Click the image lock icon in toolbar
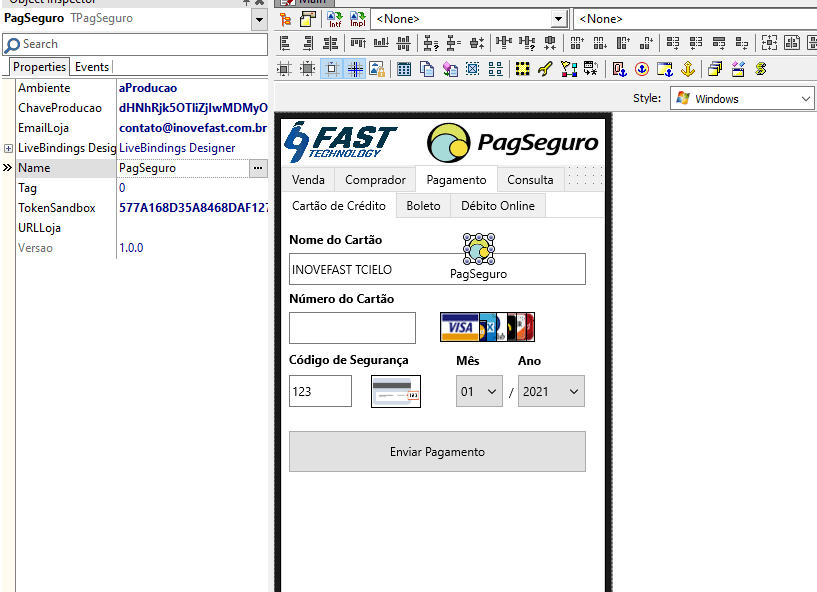Screen dimensions: 817x592 (x=377, y=69)
